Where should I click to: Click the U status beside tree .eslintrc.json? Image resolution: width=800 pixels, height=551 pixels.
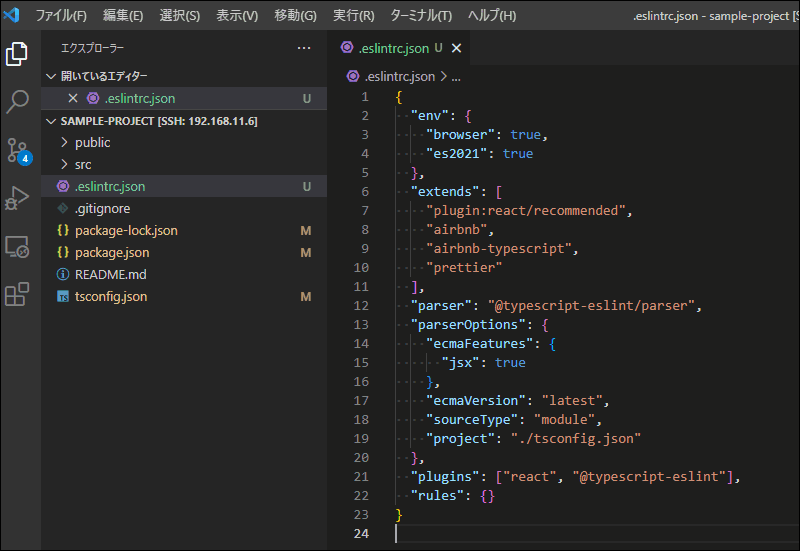click(307, 187)
